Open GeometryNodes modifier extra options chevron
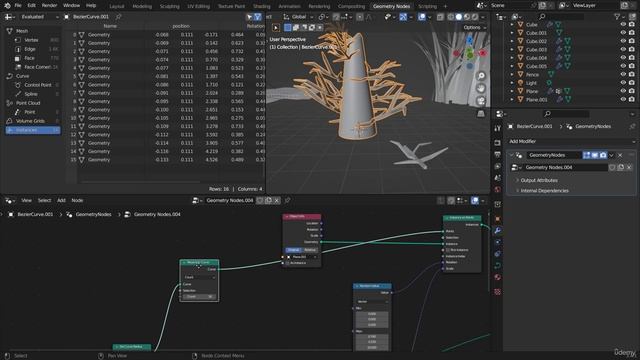 [611, 155]
